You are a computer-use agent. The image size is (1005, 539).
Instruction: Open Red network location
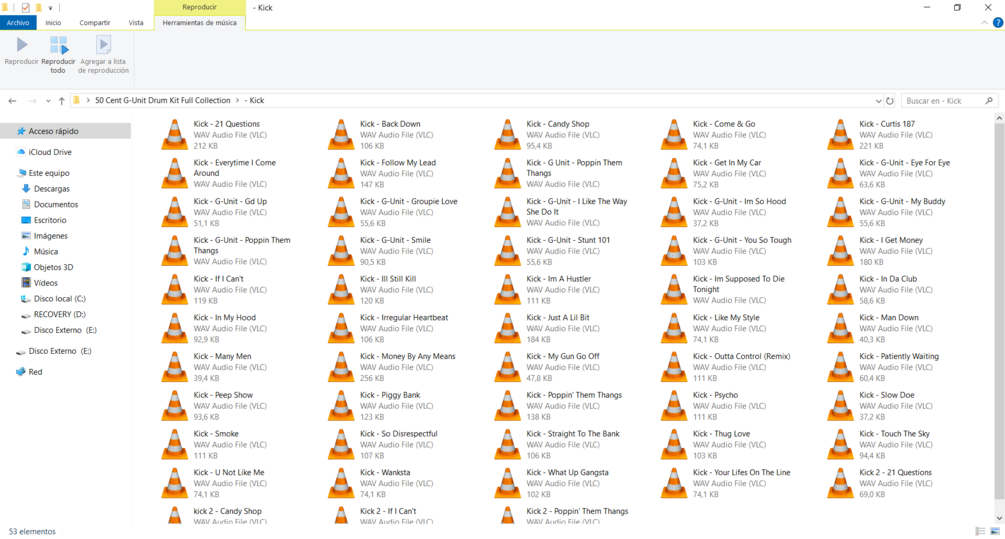coord(35,372)
